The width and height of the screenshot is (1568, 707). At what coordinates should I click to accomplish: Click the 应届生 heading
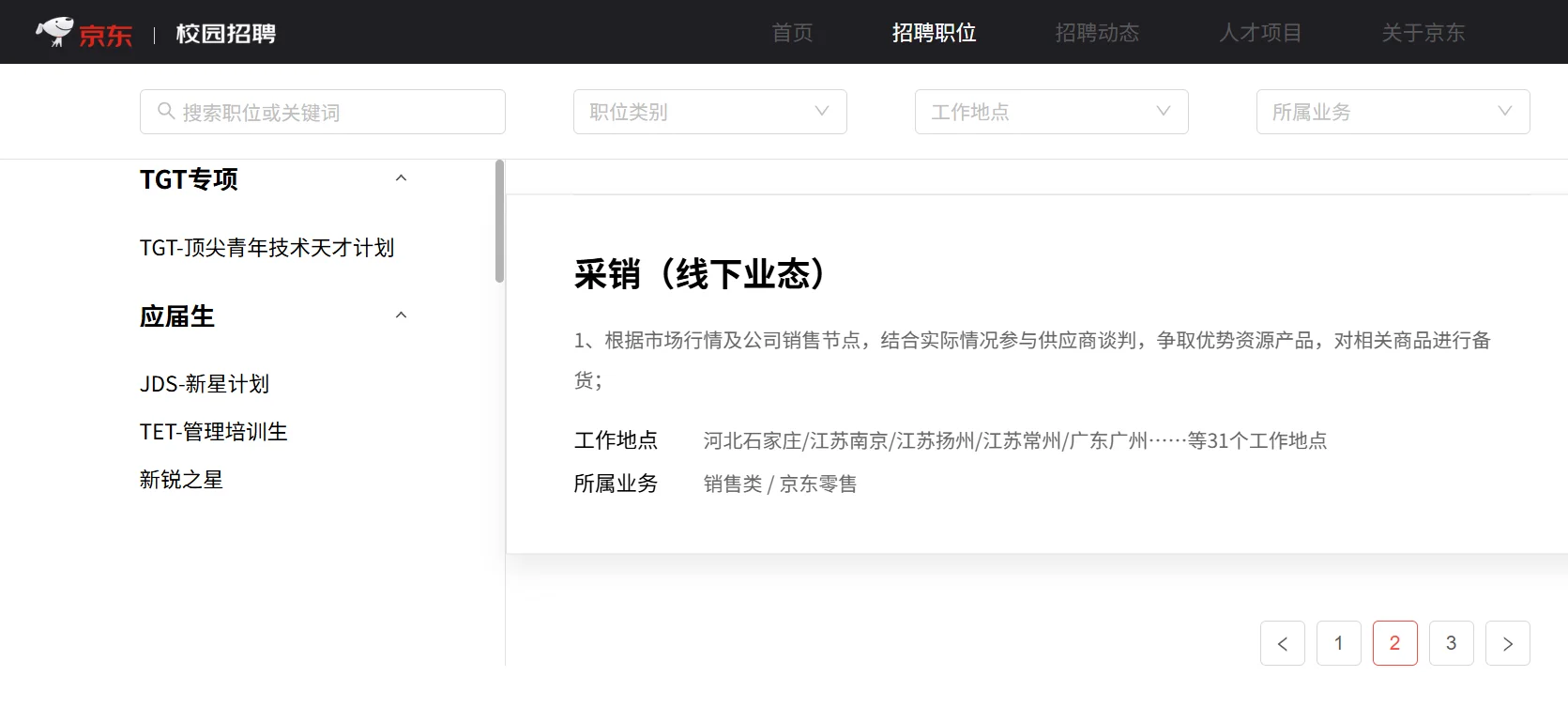[x=177, y=316]
